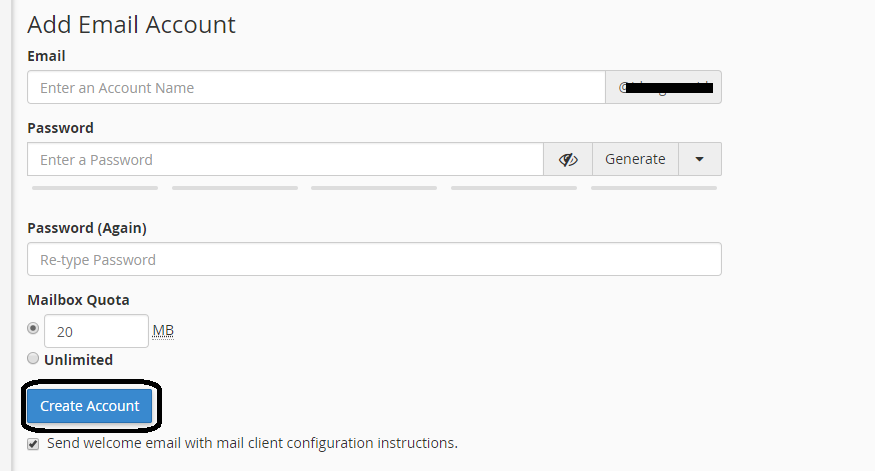Click the Mailbox Quota label

pyautogui.click(x=79, y=300)
